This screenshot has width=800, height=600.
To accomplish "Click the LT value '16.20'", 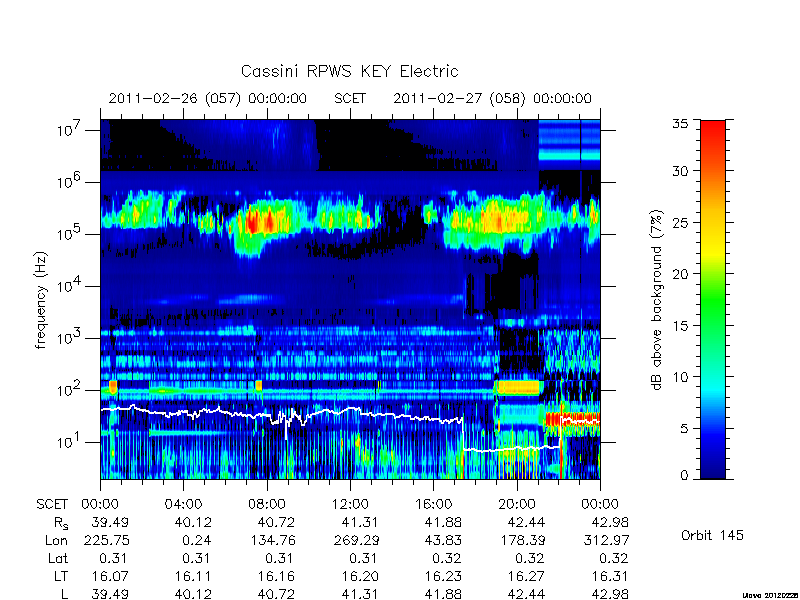I will pyautogui.click(x=360, y=577).
